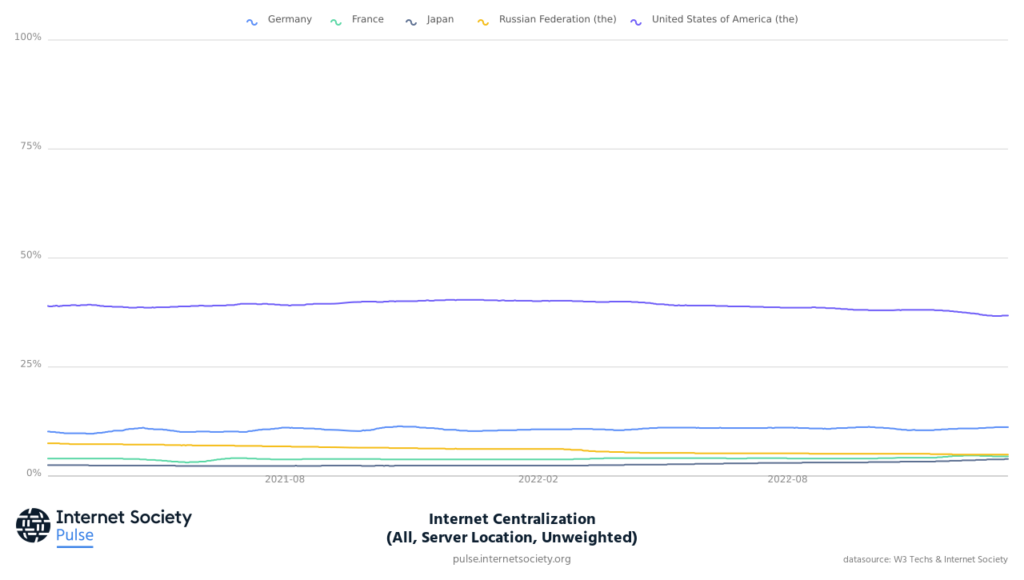Click the Internet Centralization chart title

512,519
